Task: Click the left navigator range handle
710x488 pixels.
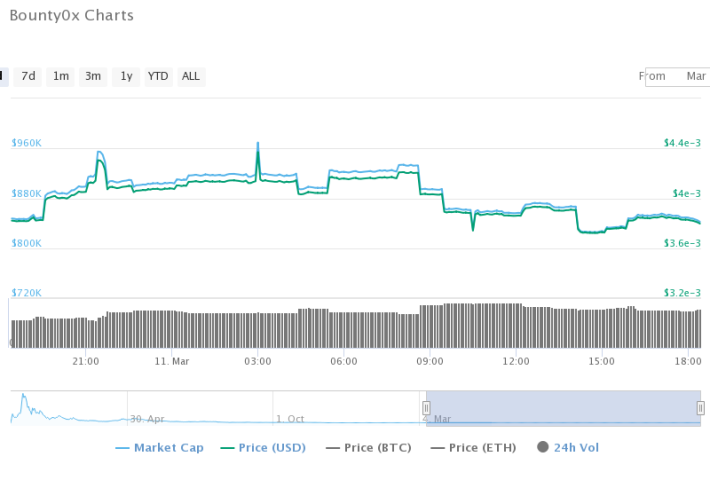Action: click(426, 408)
